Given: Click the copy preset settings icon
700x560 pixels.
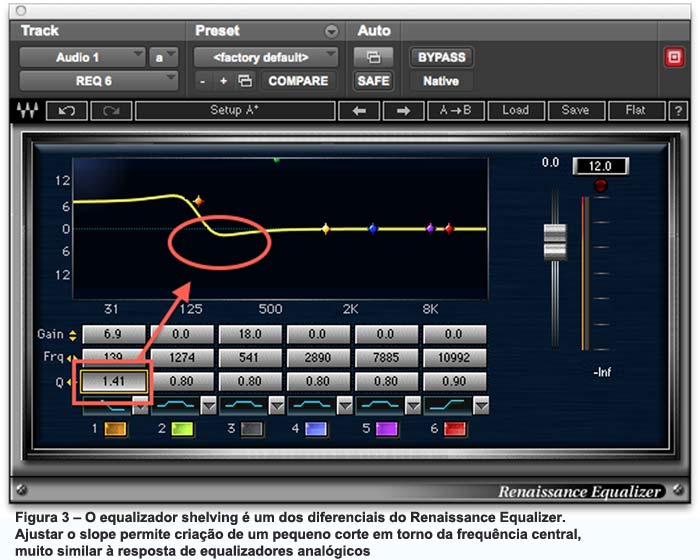Looking at the screenshot, I should click(245, 81).
